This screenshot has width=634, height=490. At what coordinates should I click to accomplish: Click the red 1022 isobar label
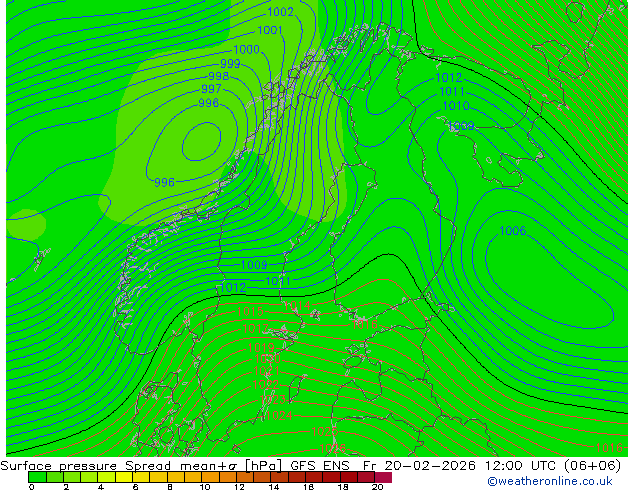click(266, 385)
